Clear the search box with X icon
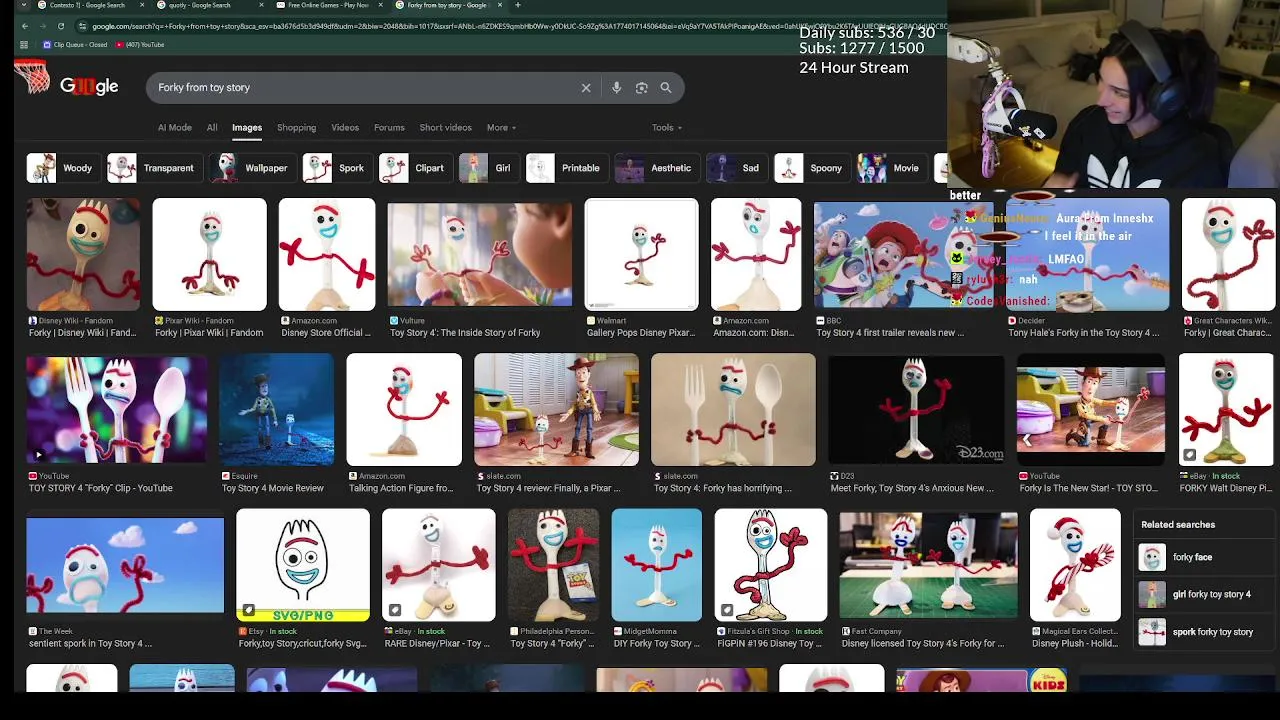This screenshot has width=1280, height=720. pos(586,88)
